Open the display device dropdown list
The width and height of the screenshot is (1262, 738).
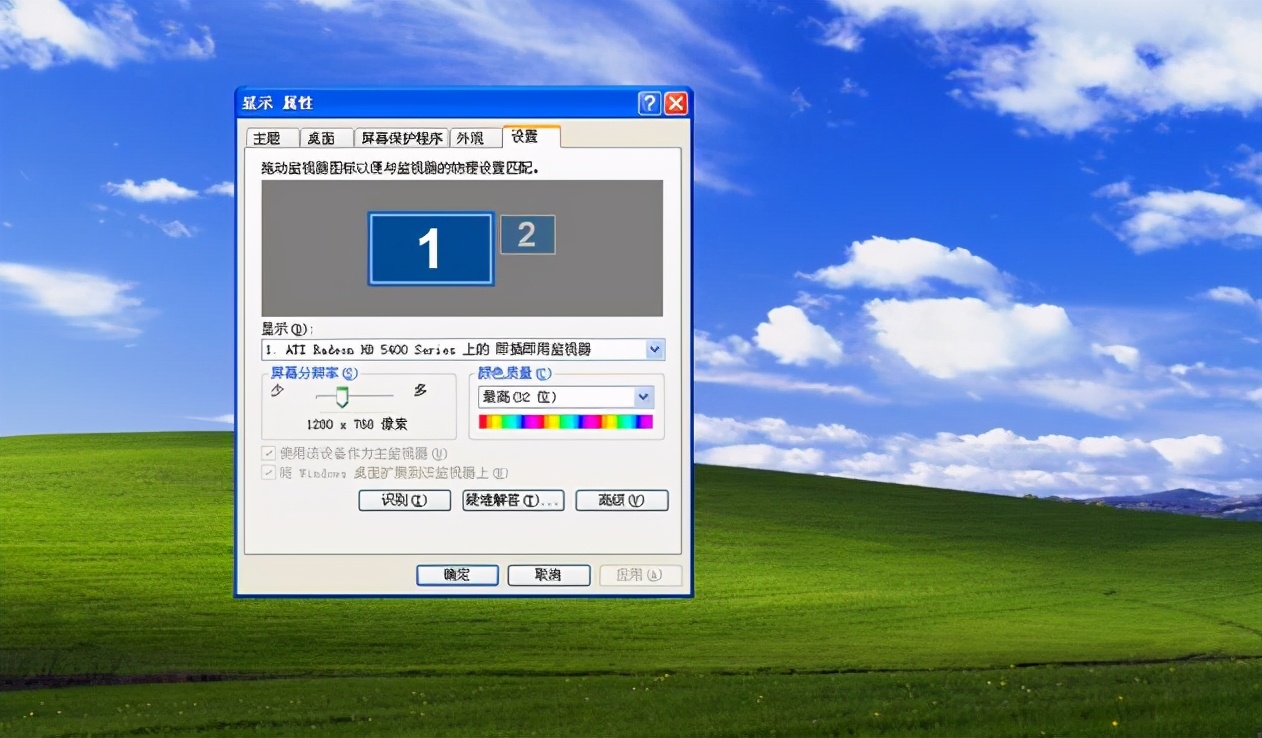(x=655, y=349)
